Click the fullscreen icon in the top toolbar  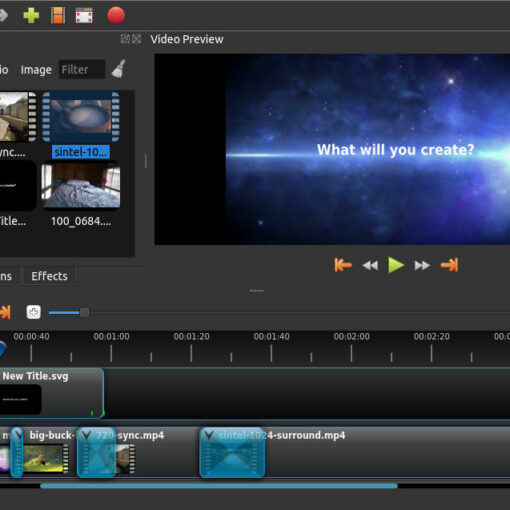tap(84, 15)
